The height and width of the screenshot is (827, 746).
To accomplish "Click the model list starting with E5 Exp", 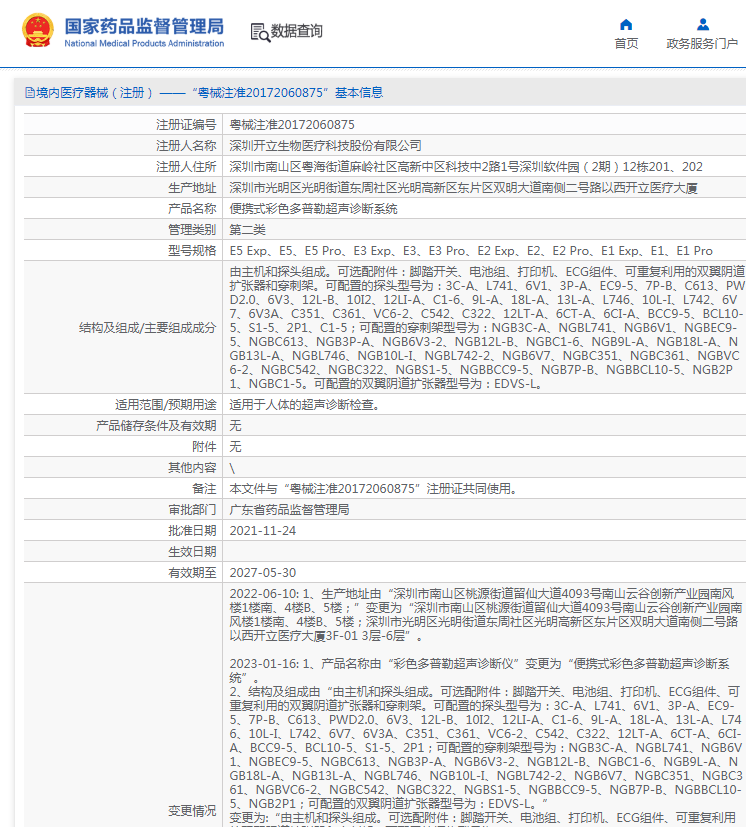I will pyautogui.click(x=471, y=251).
